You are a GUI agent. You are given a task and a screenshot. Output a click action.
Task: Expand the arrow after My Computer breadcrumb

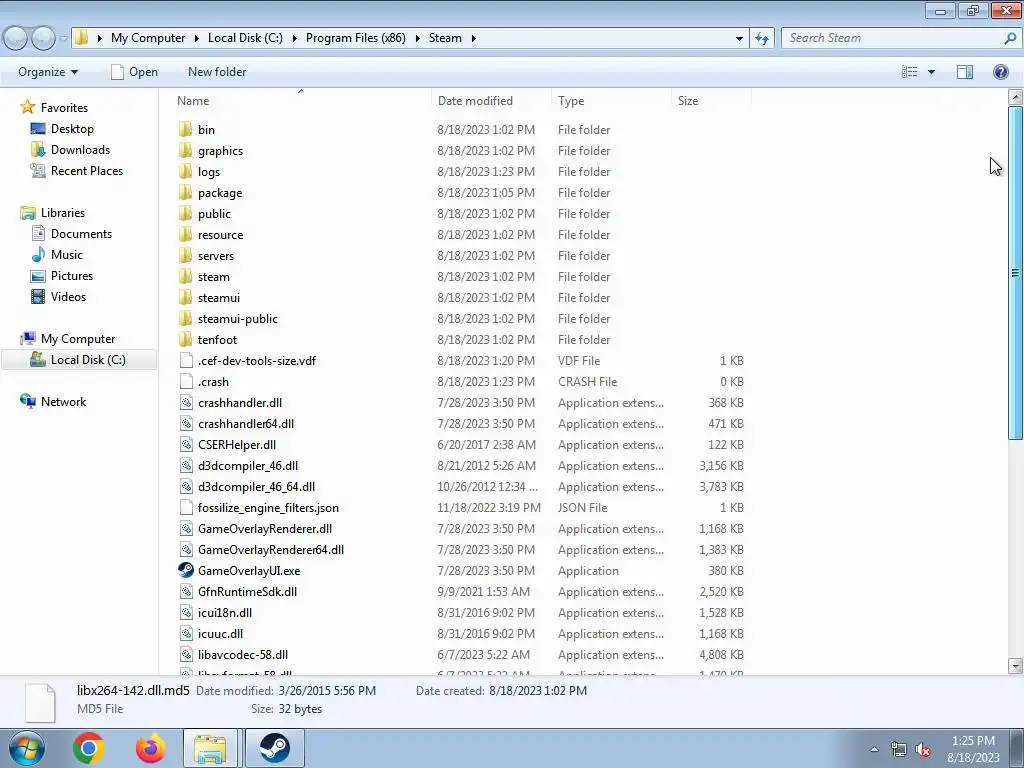click(x=196, y=38)
